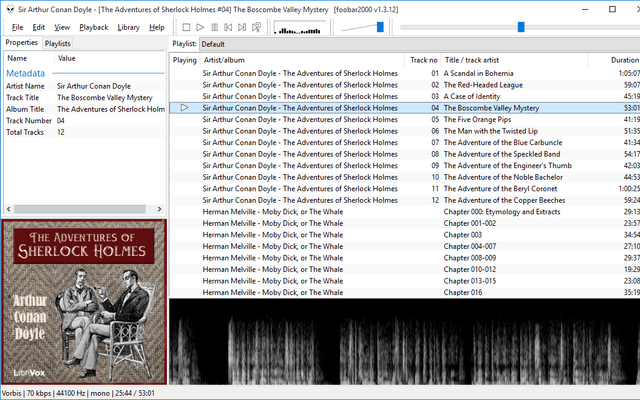
Task: Click the Value column header in Properties
Action: click(x=109, y=58)
